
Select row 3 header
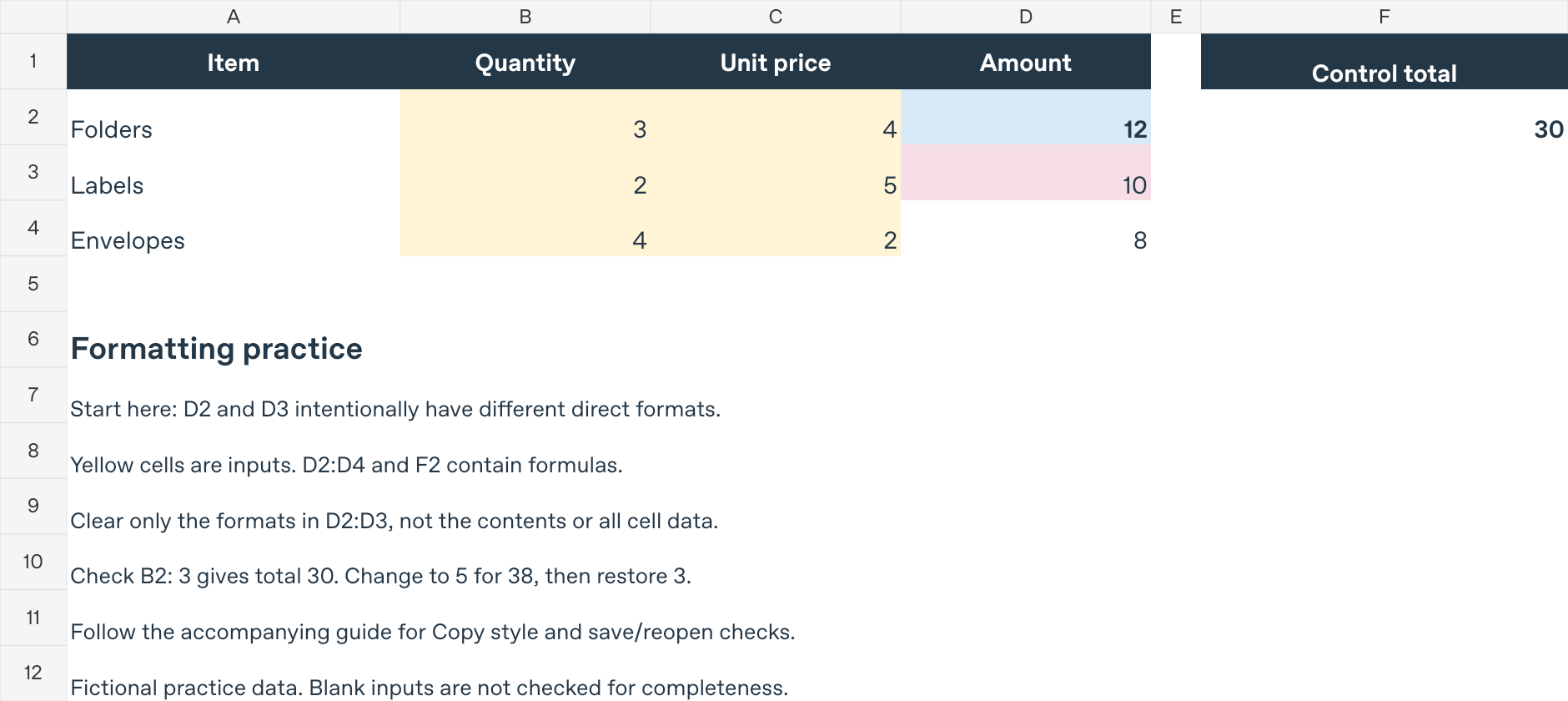33,173
